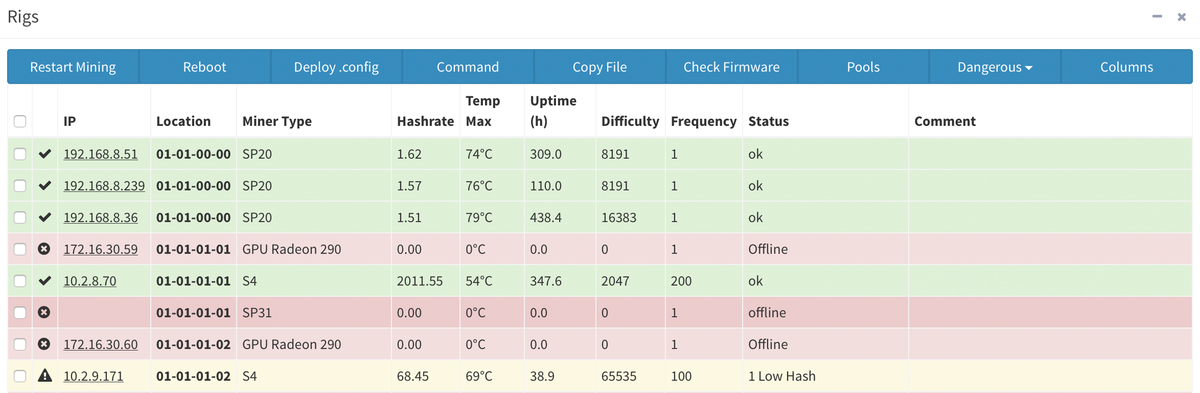Click the Command button
The width and height of the screenshot is (1200, 393).
468,67
